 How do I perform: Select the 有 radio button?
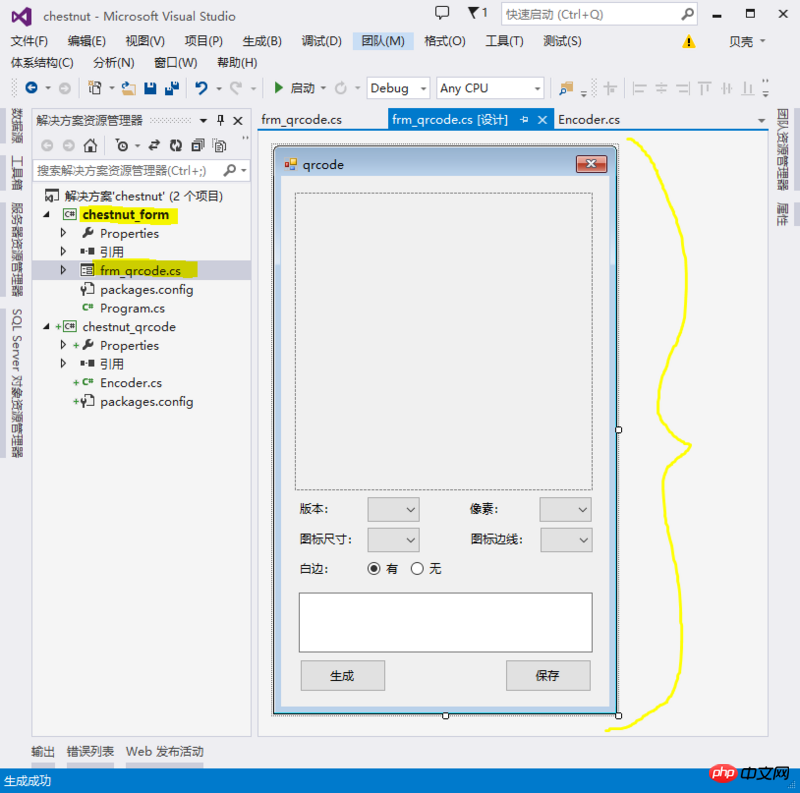375,568
